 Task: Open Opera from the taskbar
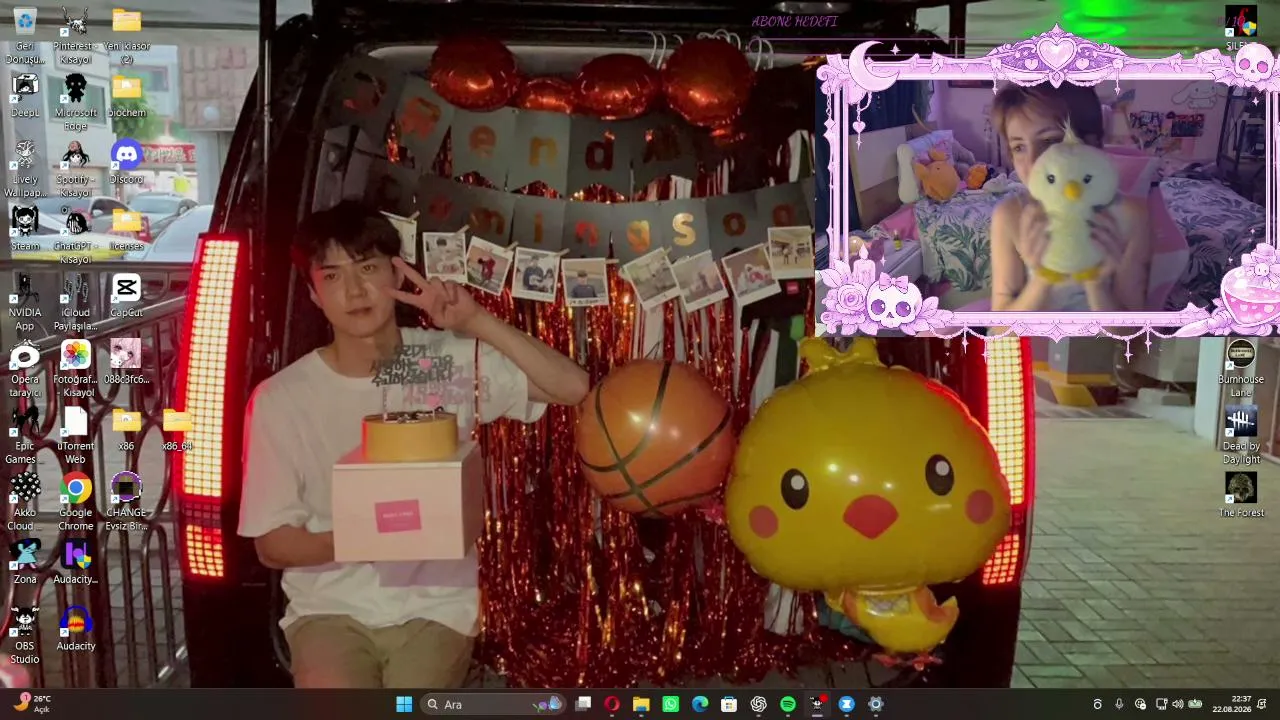[x=612, y=704]
